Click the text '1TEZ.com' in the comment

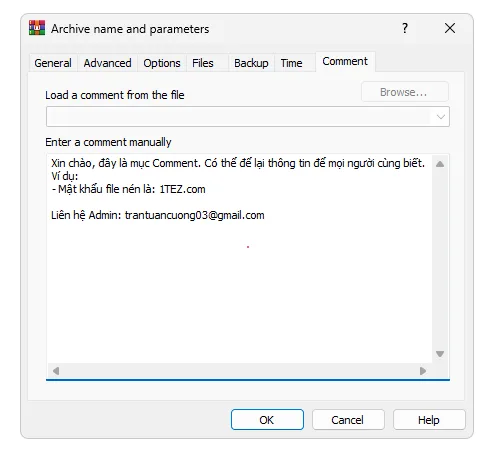click(182, 189)
